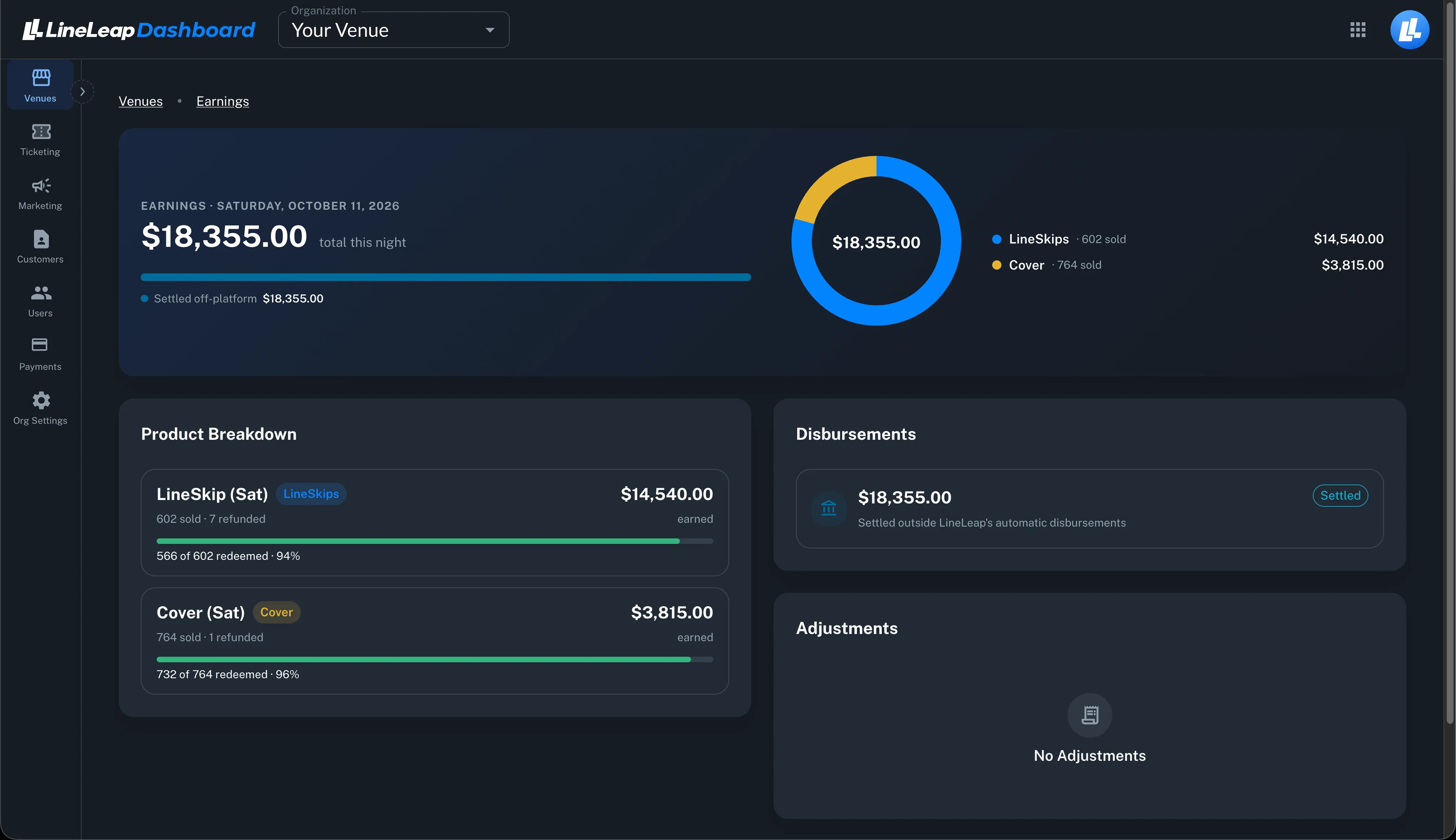Click the donut chart center total

pyautogui.click(x=876, y=242)
